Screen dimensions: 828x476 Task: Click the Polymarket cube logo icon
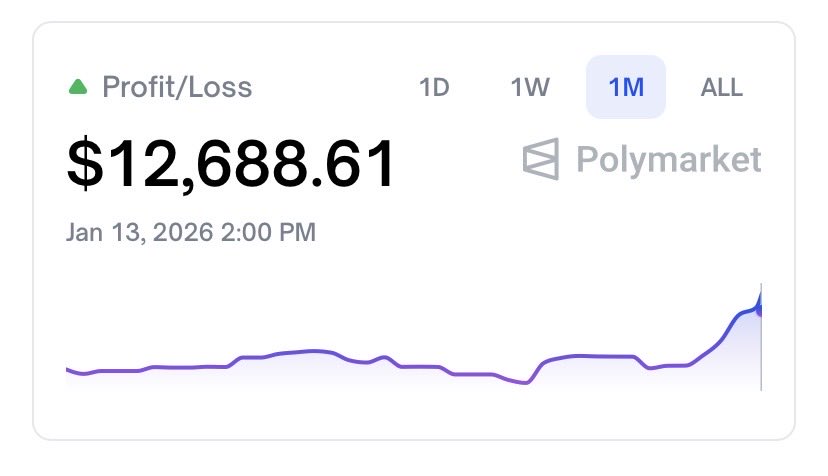point(541,159)
